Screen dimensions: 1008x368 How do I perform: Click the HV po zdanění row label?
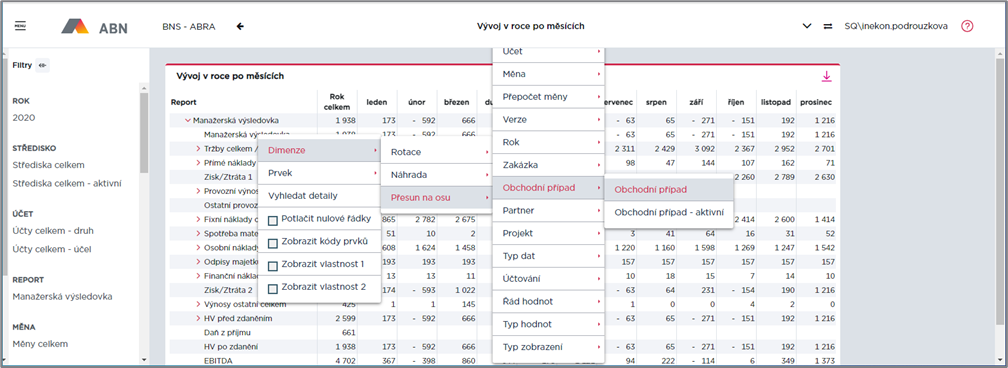[x=230, y=347]
